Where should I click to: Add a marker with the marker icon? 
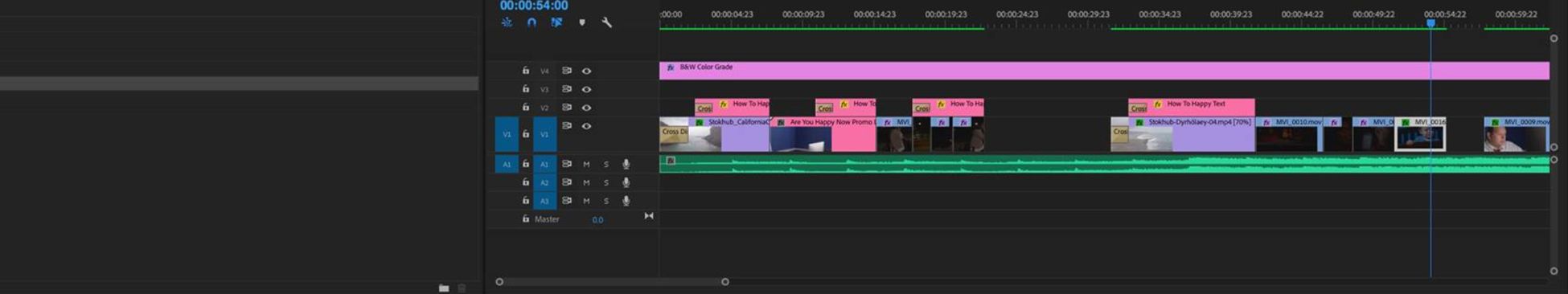(582, 22)
